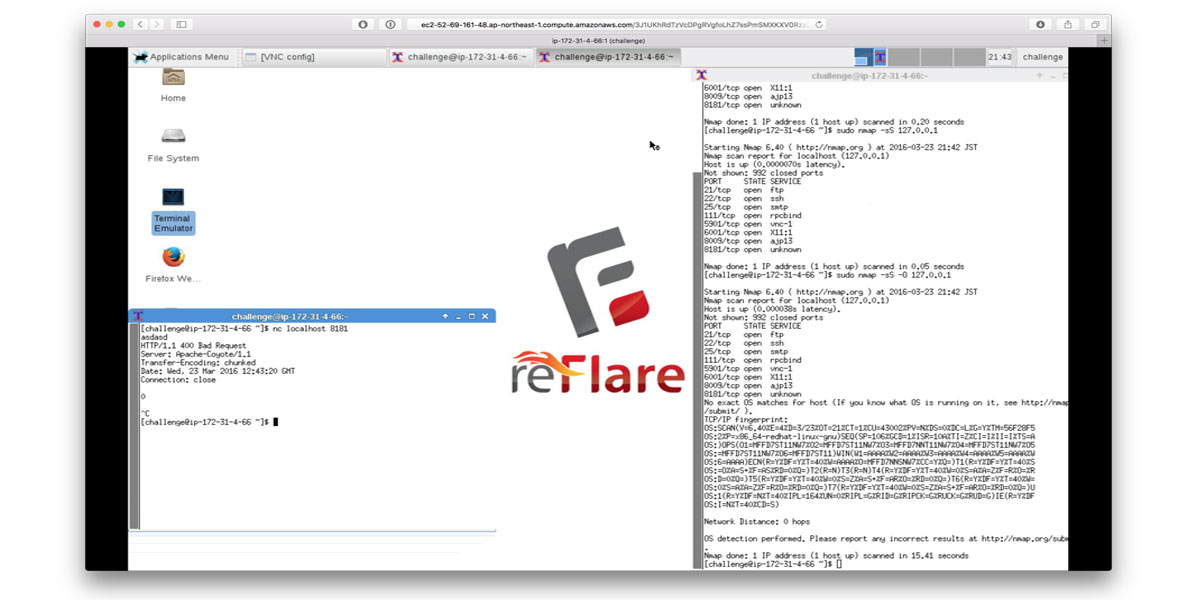Click the last prompt in the right terminal
Screen dimensions: 1200x600
click(x=773, y=564)
